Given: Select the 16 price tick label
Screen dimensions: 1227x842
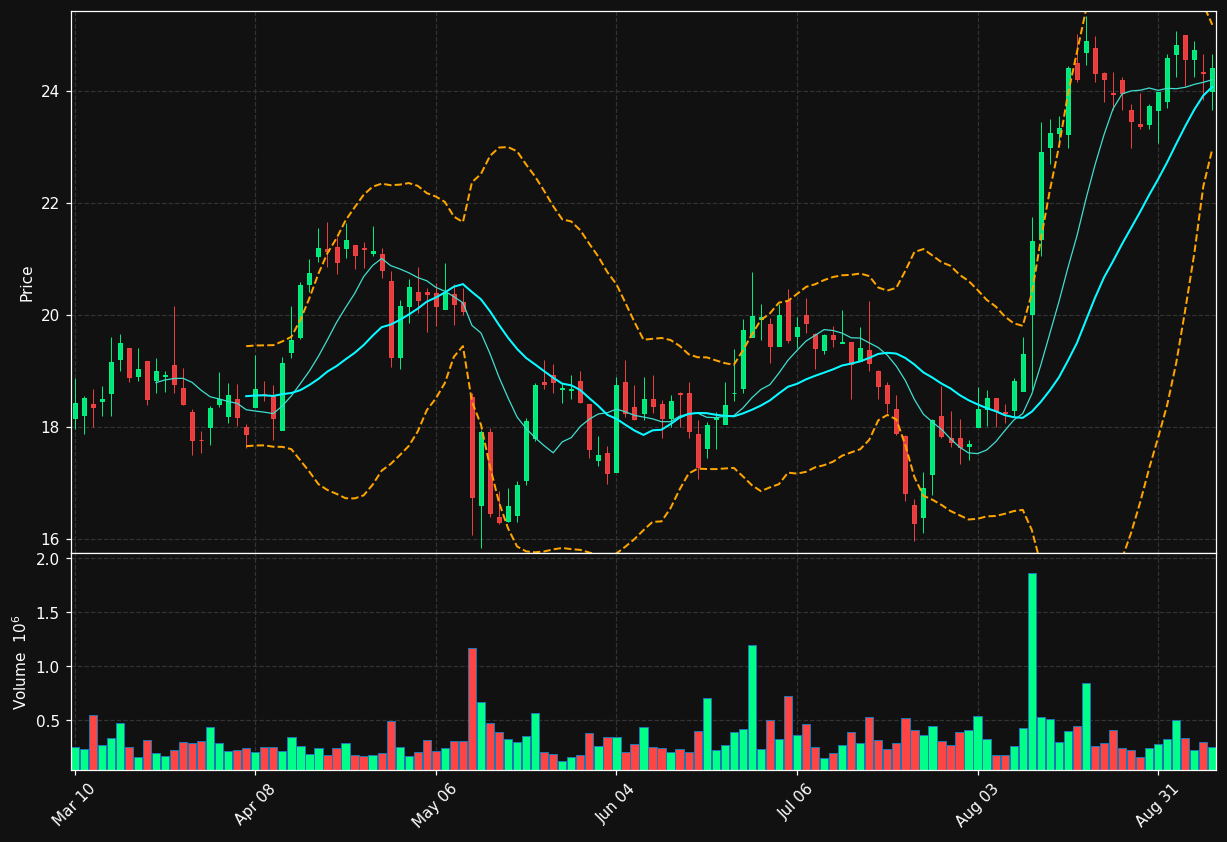Looking at the screenshot, I should [49, 540].
